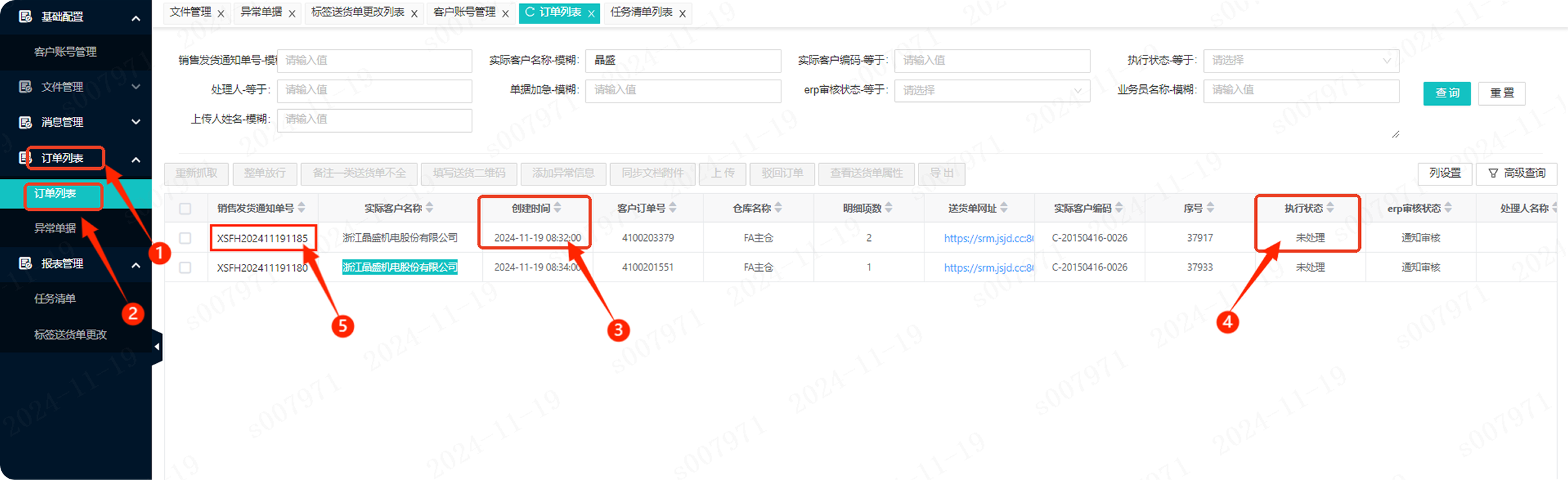1568x480 pixels.
Task: Click the 列设置 button
Action: [1445, 173]
